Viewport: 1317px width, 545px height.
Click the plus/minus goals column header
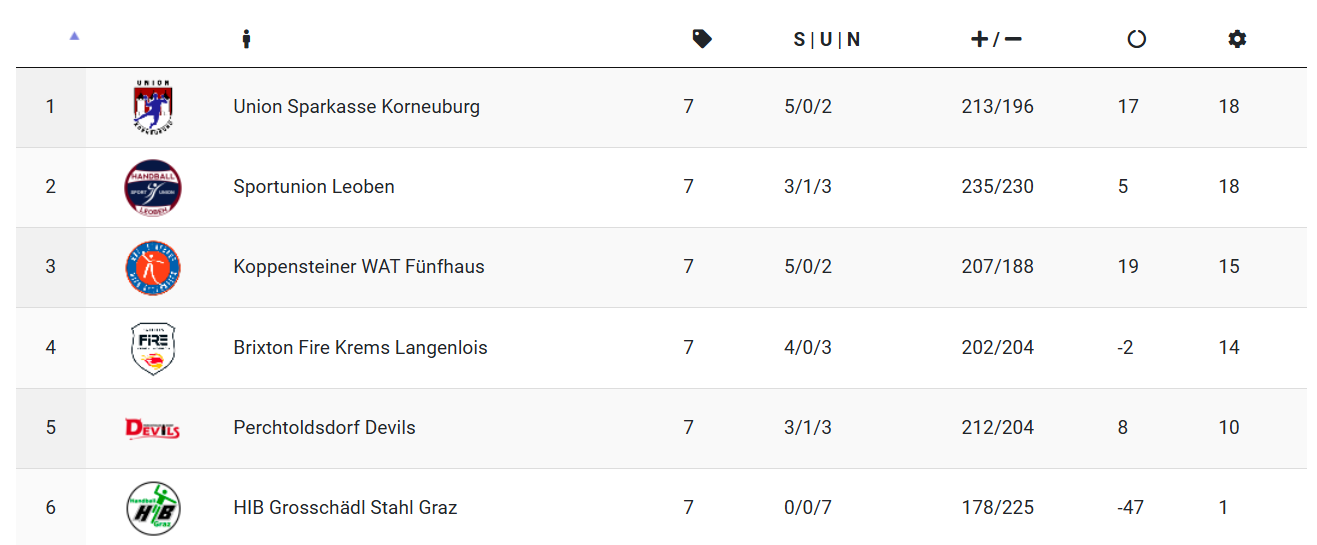tap(997, 39)
